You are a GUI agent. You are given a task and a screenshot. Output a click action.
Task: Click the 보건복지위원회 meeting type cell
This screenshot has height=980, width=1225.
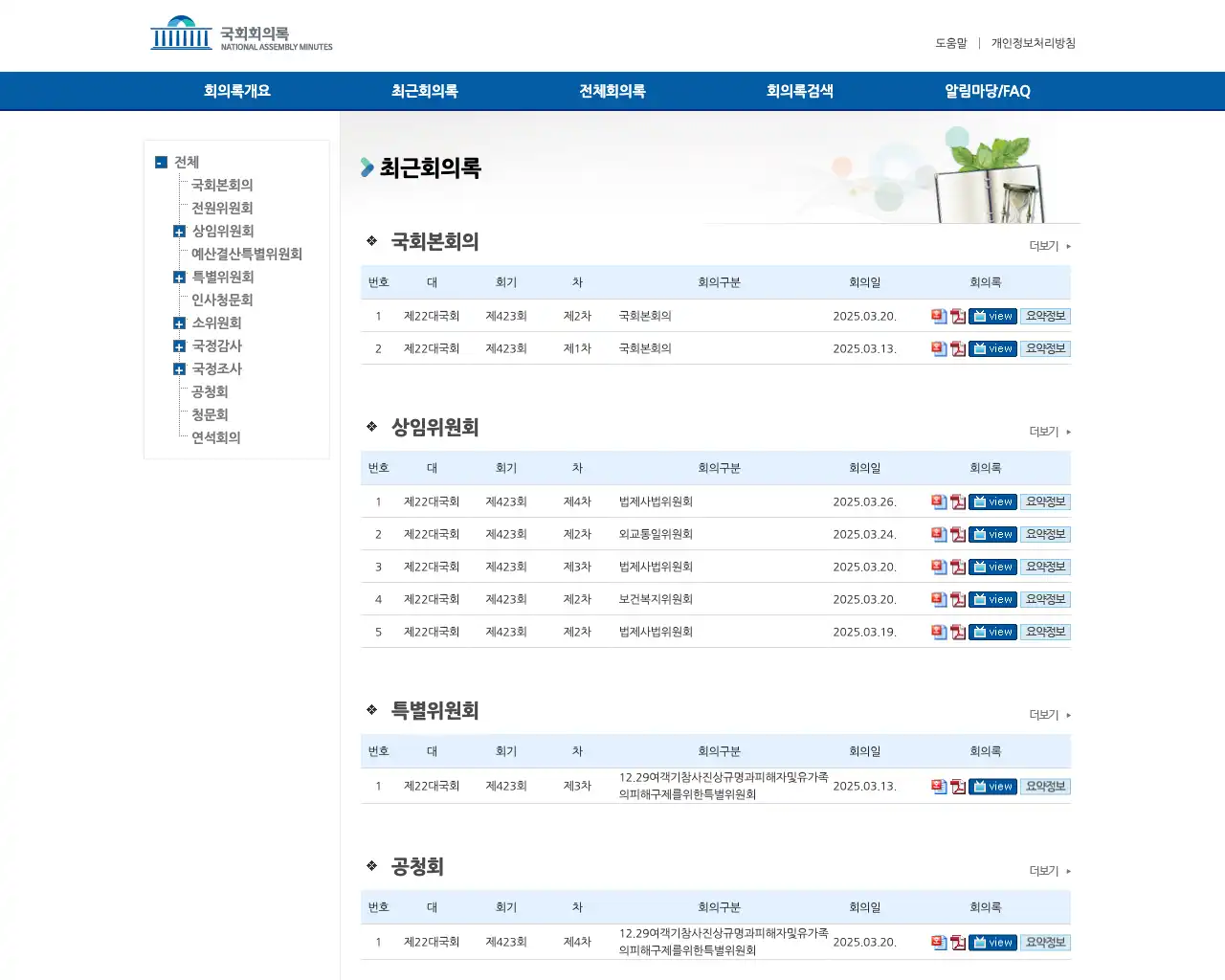click(656, 599)
